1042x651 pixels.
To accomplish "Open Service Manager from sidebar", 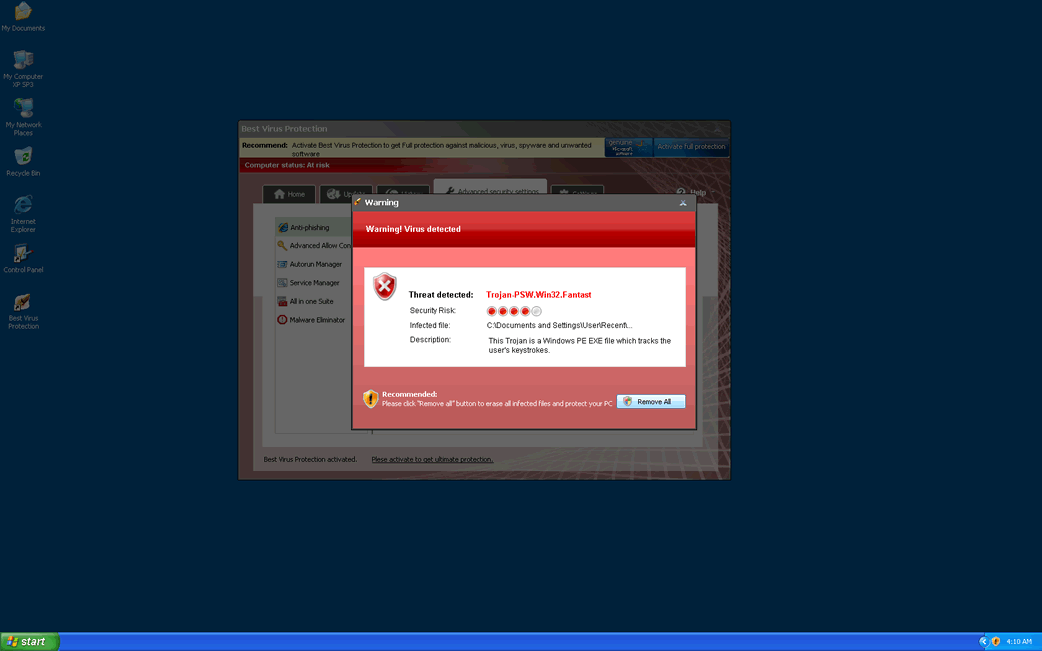I will click(x=313, y=283).
